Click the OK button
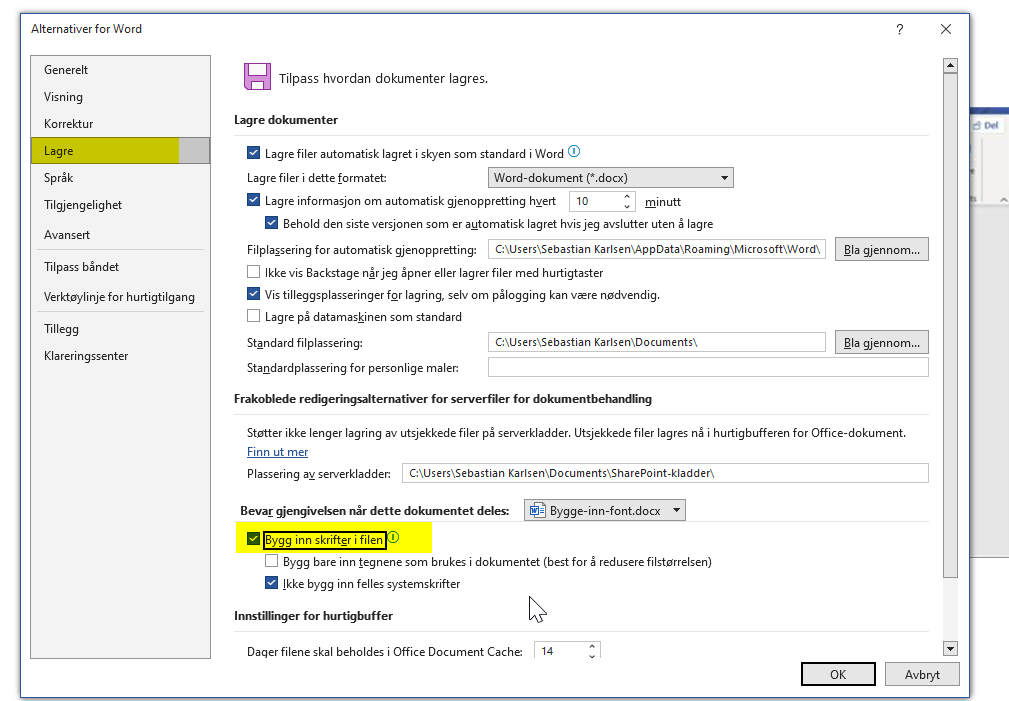 838,674
